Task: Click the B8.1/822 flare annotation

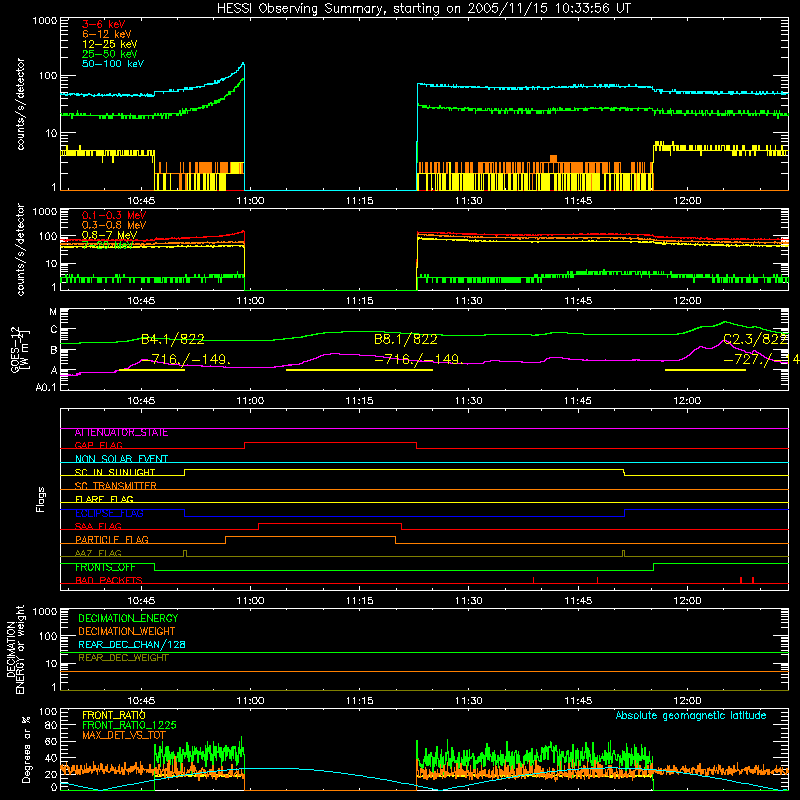Action: pyautogui.click(x=406, y=339)
